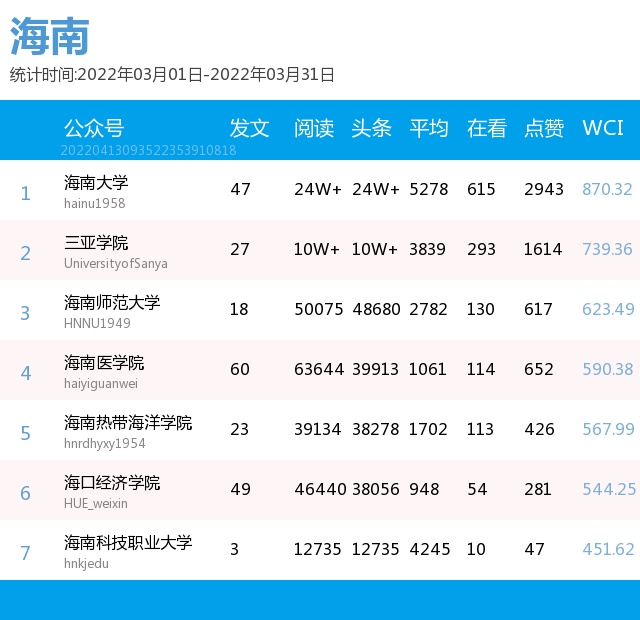The height and width of the screenshot is (620, 640).
Task: Open 海南热带海洋学院 account entry
Action: click(128, 422)
